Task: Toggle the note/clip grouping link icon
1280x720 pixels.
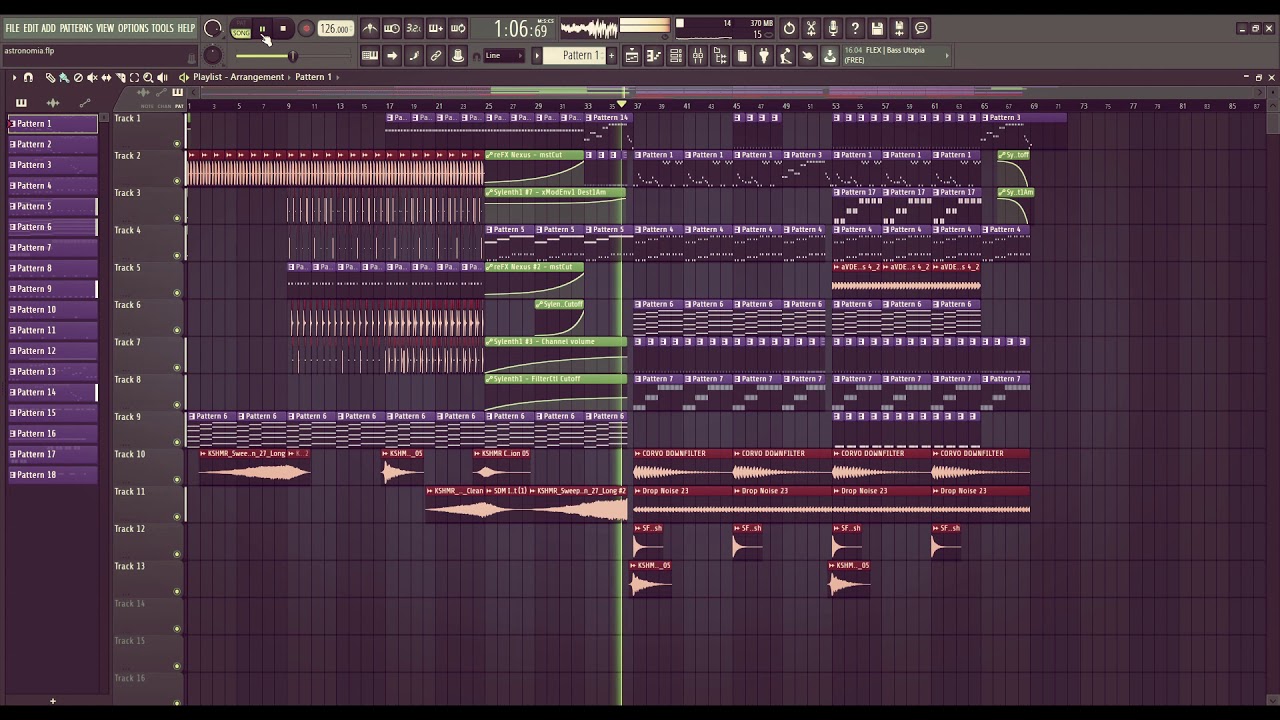Action: 436,56
